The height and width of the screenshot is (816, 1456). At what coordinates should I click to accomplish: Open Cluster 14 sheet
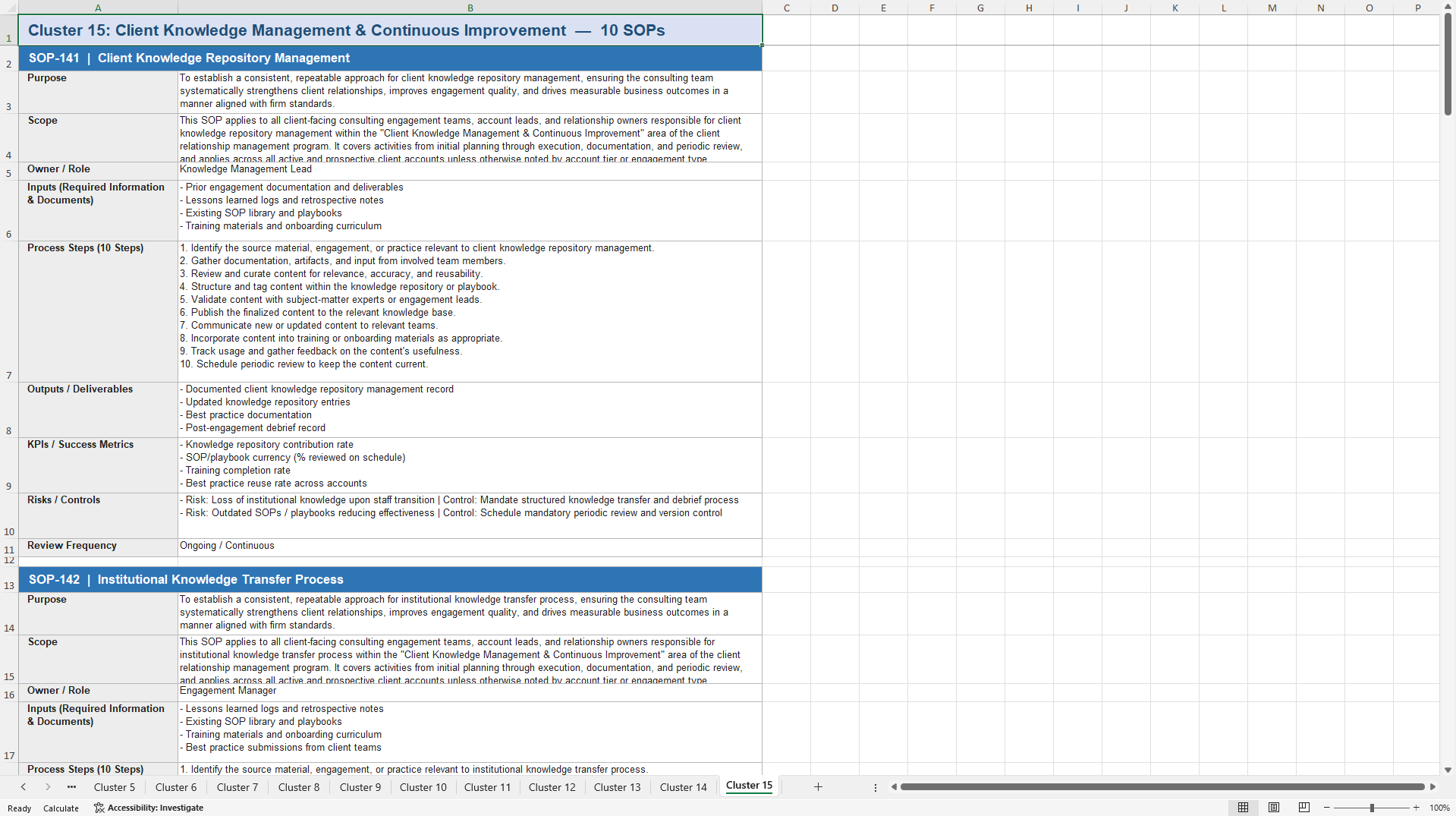[684, 787]
